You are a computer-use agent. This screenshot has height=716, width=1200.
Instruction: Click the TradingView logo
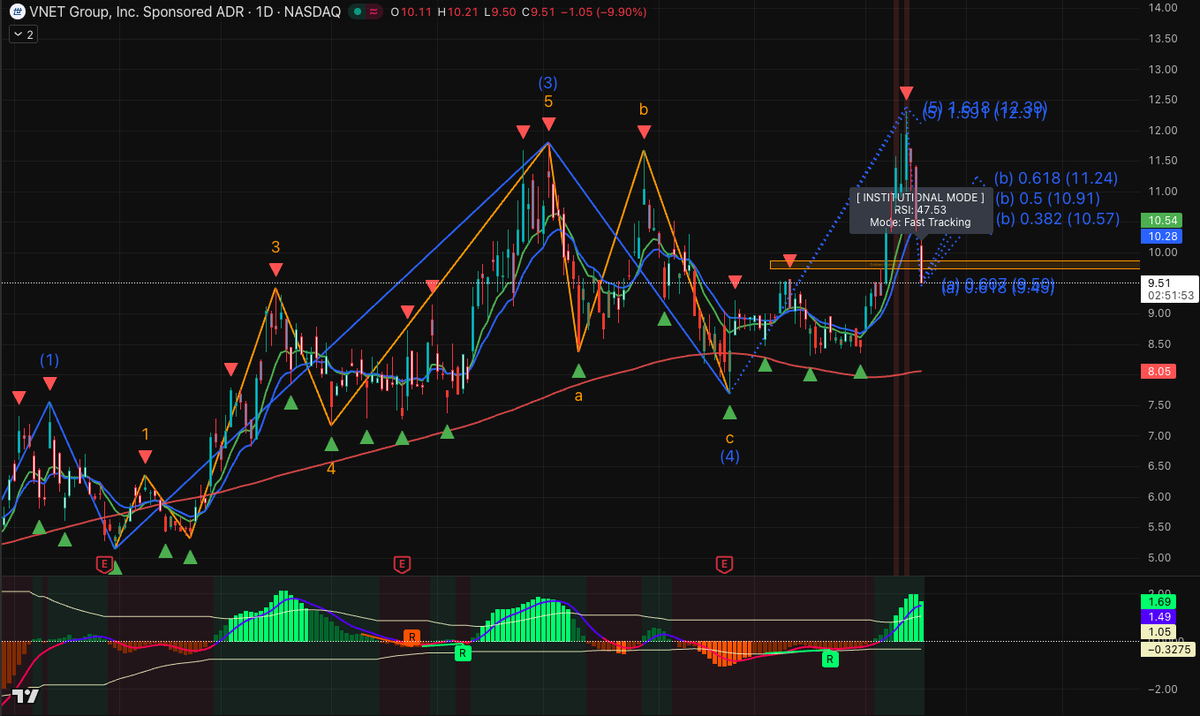click(x=27, y=696)
